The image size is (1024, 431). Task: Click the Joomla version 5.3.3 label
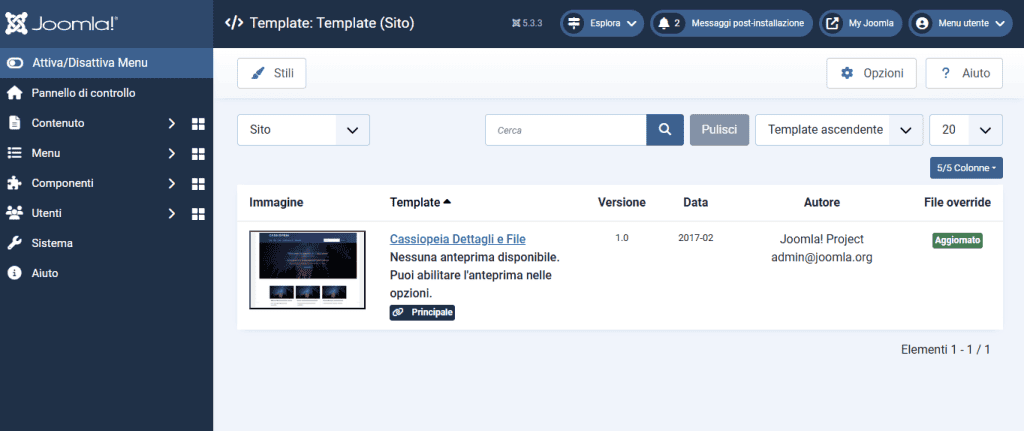click(528, 24)
